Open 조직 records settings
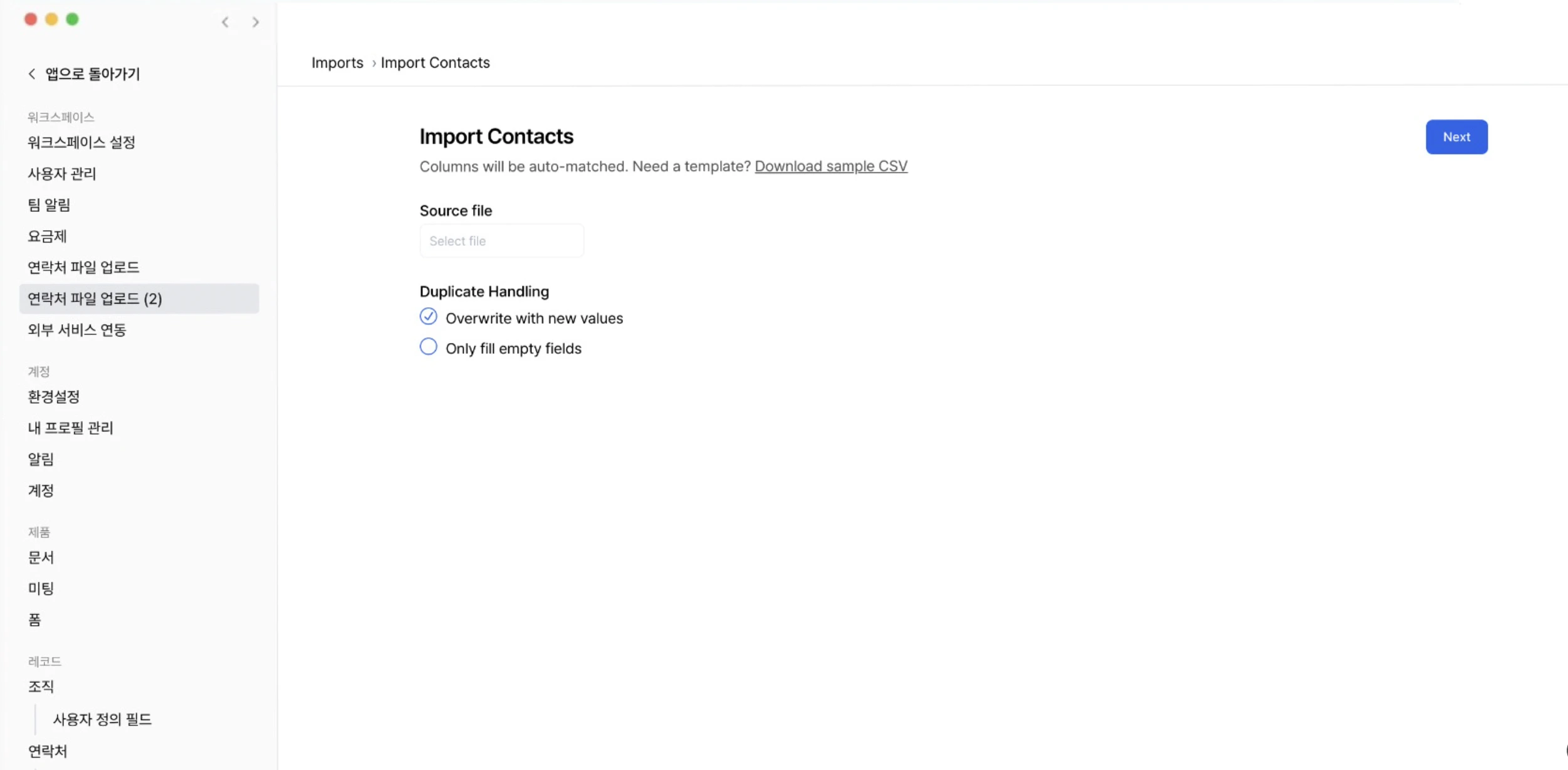The height and width of the screenshot is (770, 1568). click(x=41, y=687)
